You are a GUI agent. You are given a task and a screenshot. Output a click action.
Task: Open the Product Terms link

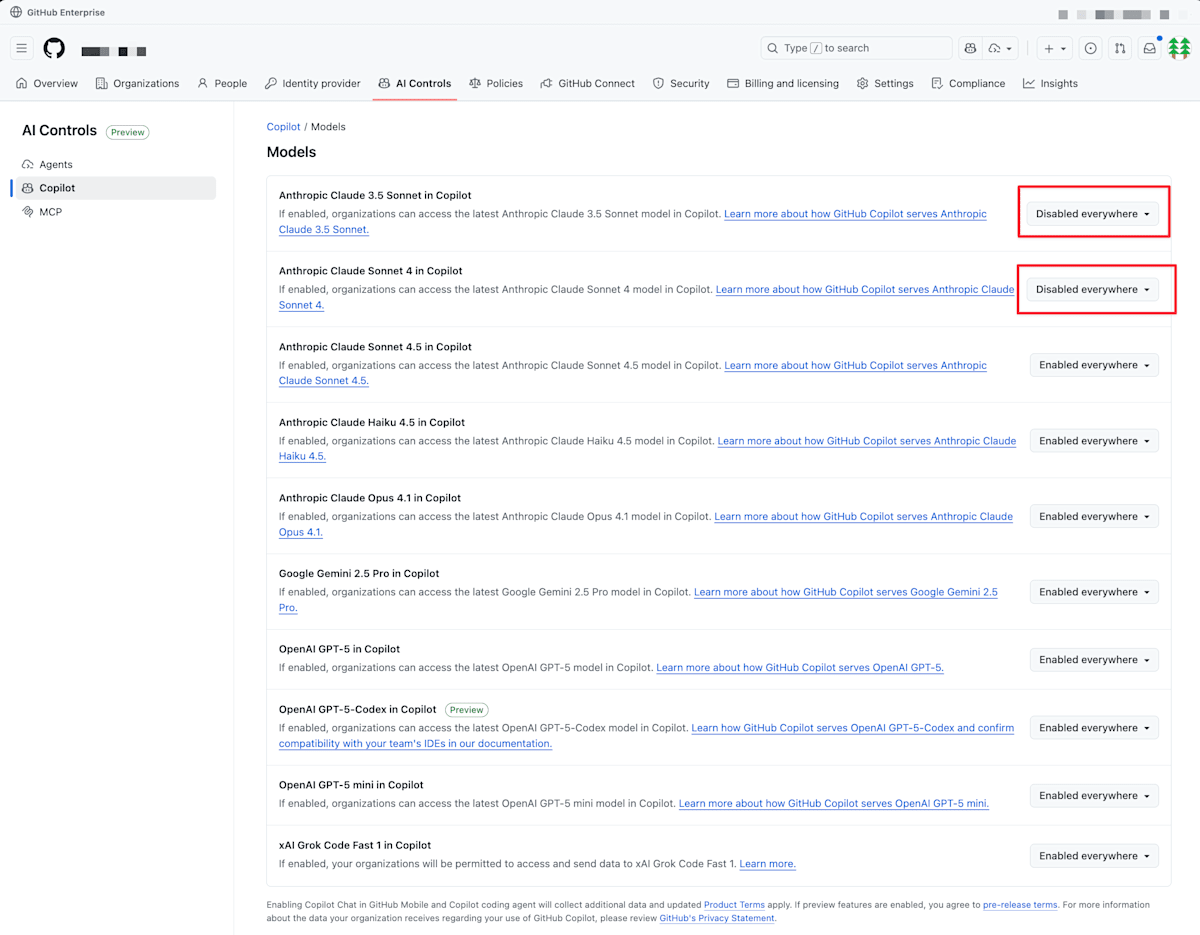click(734, 905)
